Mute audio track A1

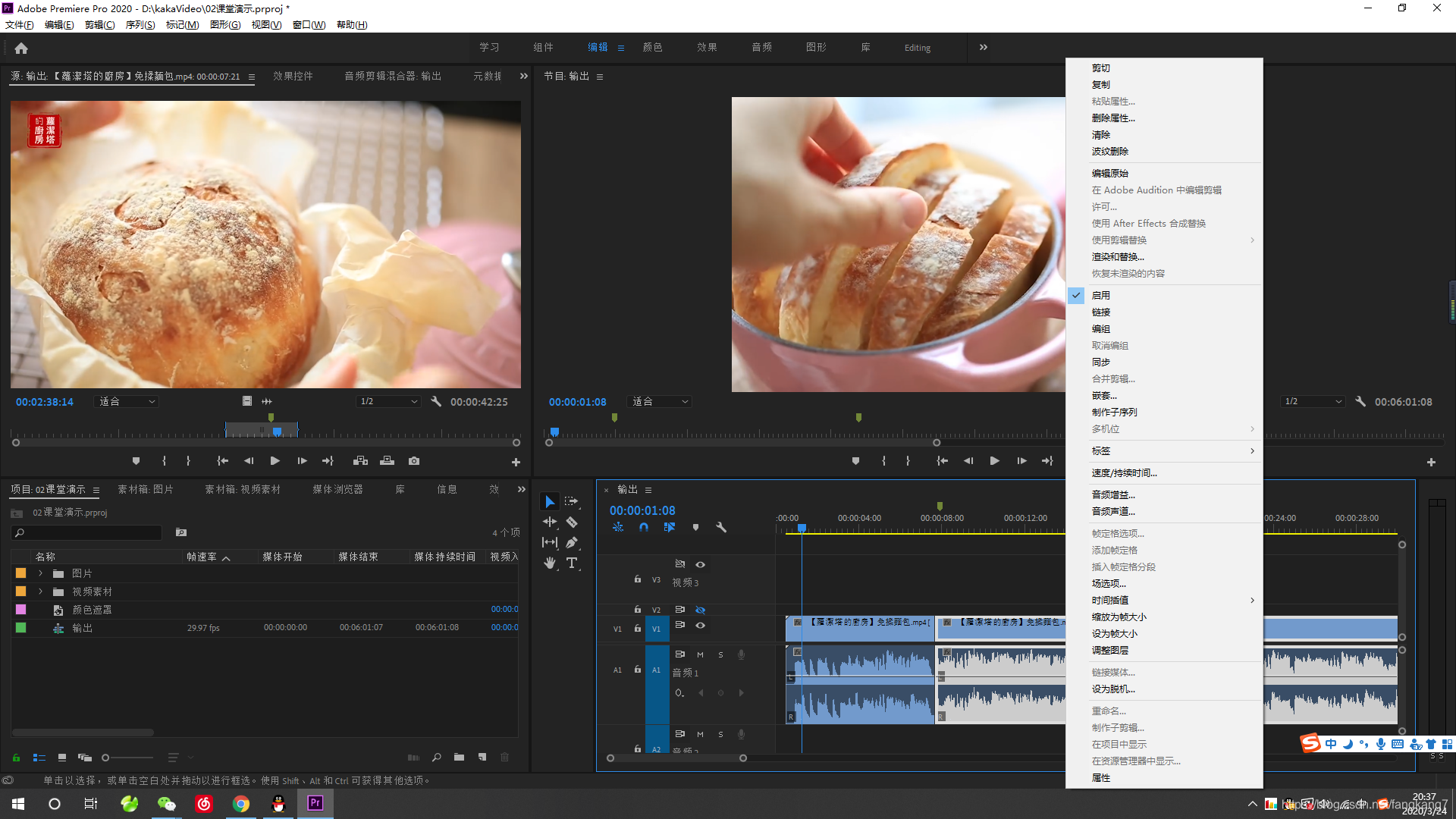pyautogui.click(x=700, y=654)
